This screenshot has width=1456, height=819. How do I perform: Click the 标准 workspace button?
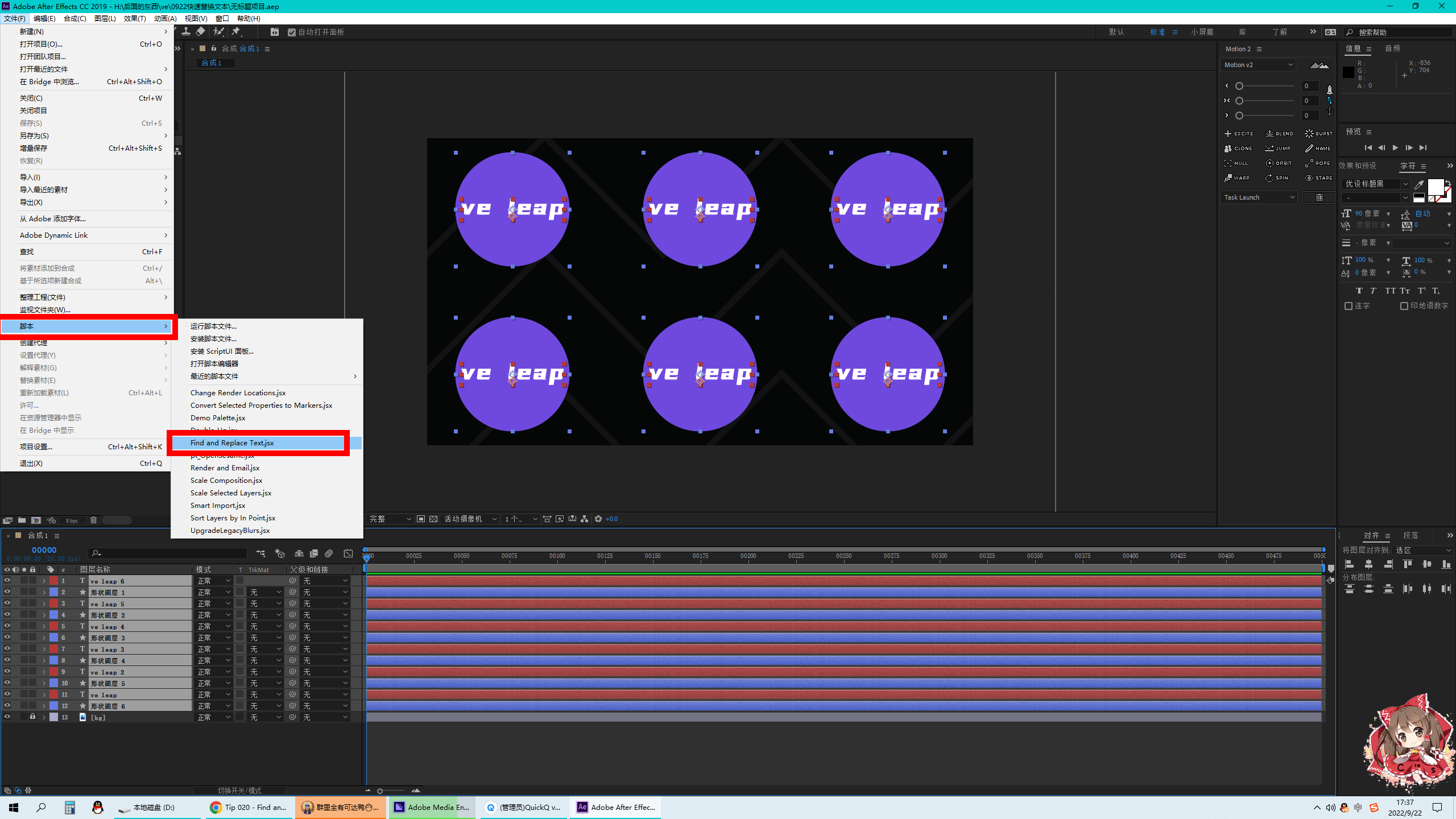tap(1157, 32)
